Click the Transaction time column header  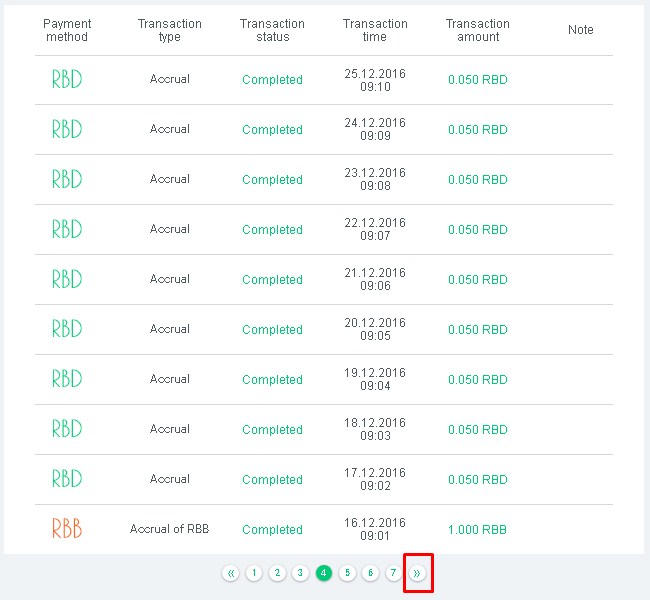point(375,30)
